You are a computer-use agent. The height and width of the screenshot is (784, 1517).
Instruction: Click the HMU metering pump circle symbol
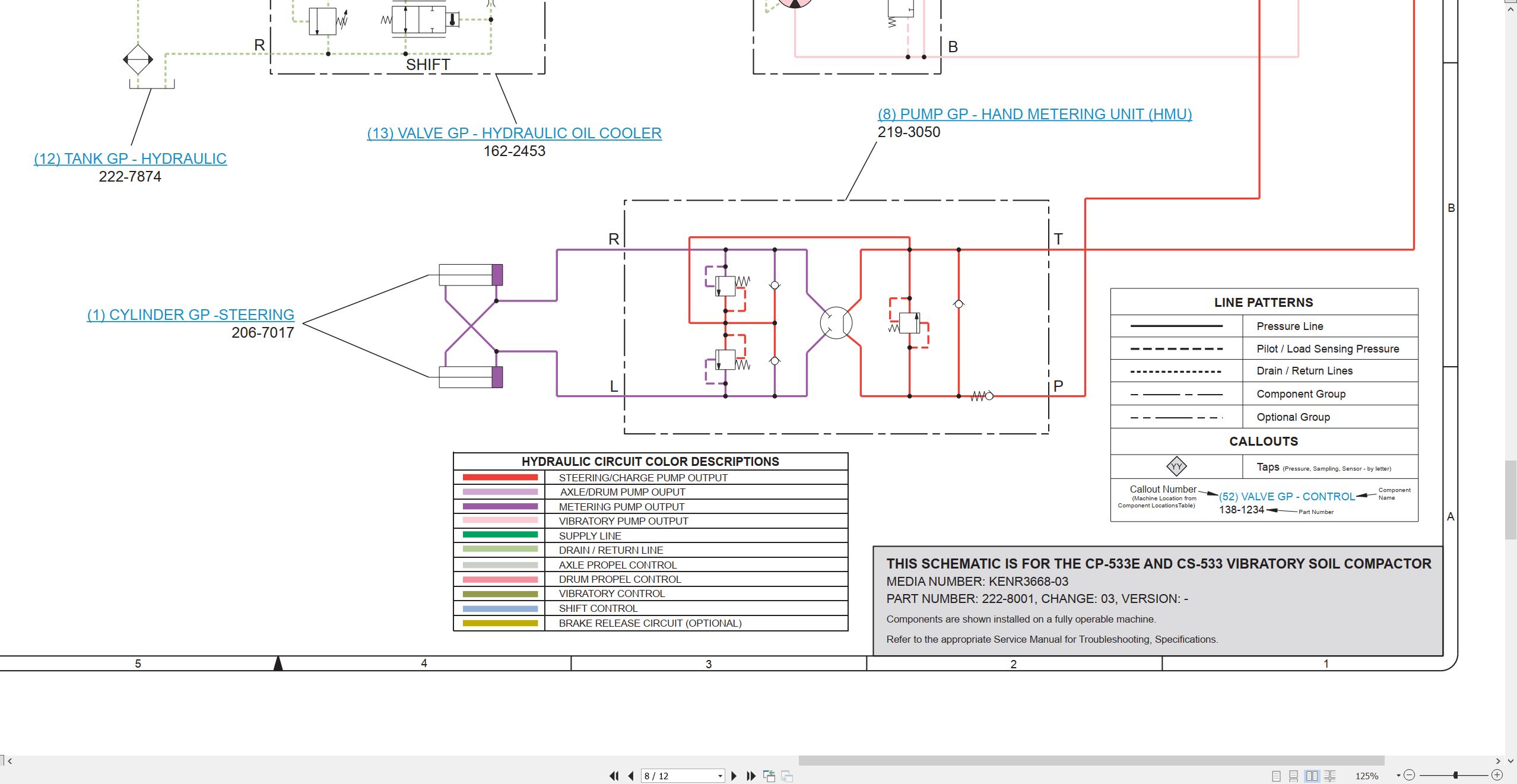coord(836,323)
